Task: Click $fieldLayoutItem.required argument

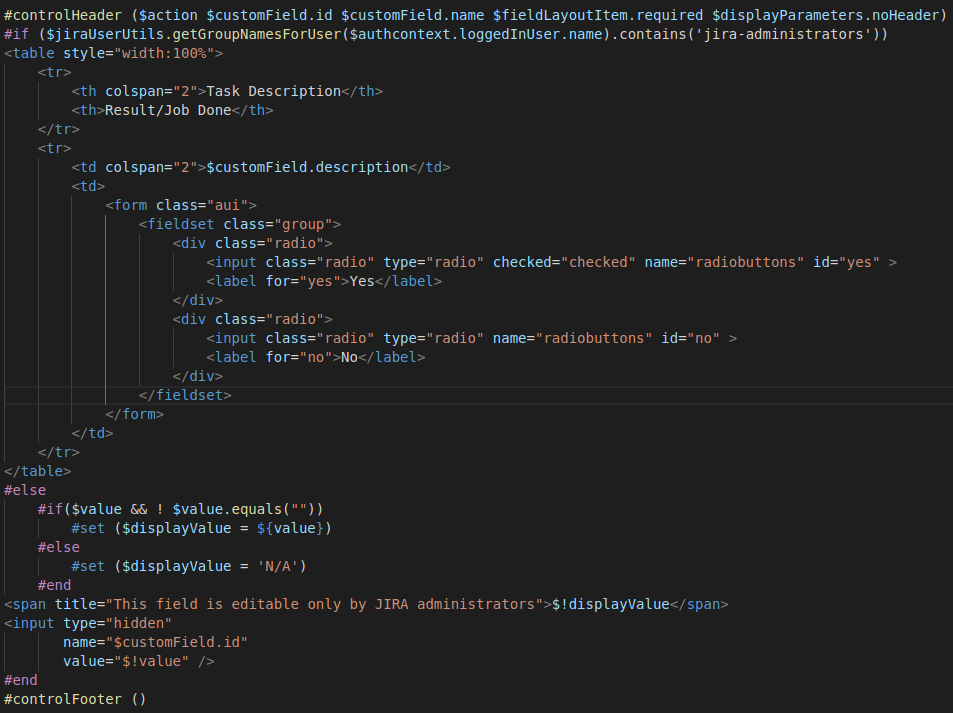Action: pos(598,15)
